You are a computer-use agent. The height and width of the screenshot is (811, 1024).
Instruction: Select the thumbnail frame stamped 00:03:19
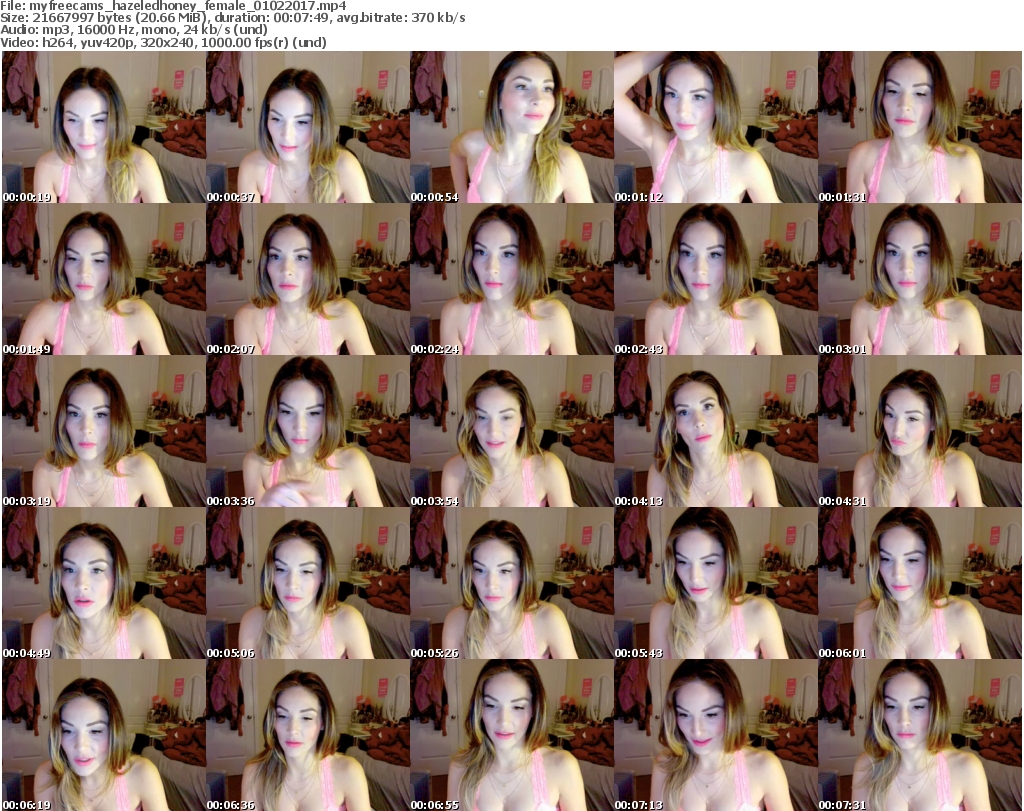tap(104, 432)
